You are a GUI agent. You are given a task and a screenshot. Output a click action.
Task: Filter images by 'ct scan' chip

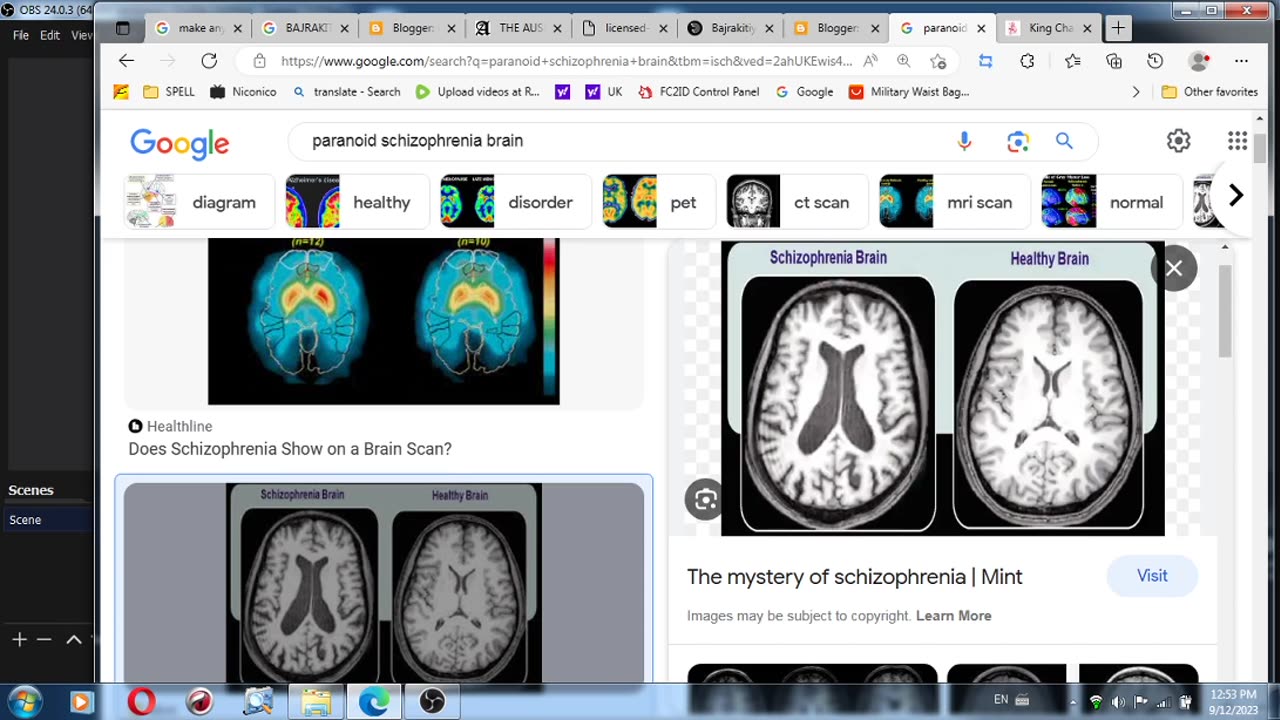[x=797, y=202]
